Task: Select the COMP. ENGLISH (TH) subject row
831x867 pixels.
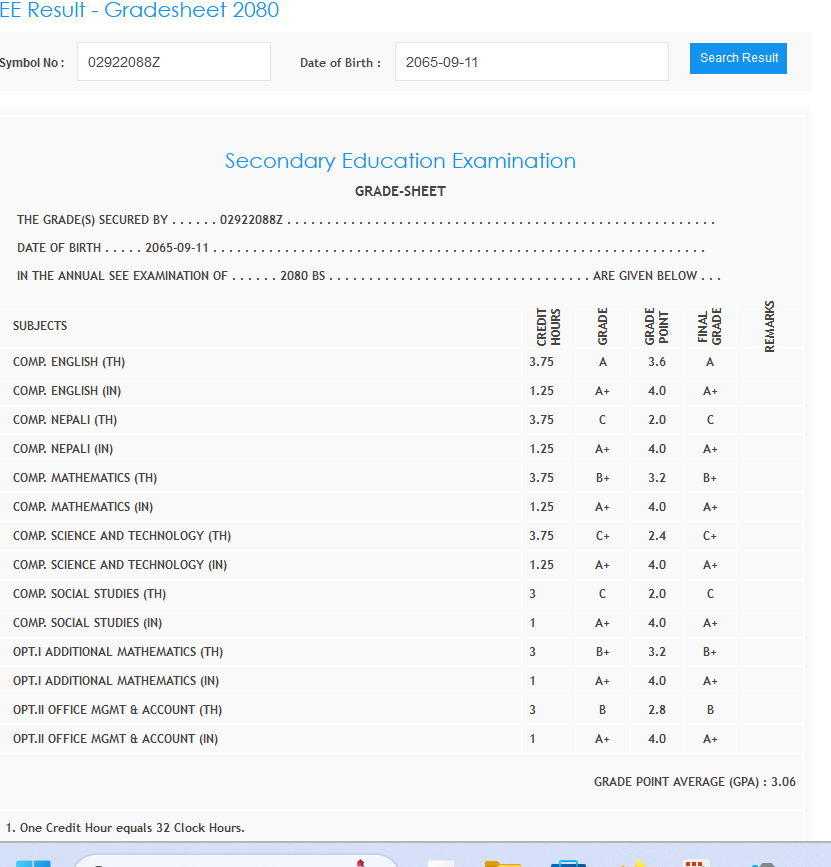Action: click(x=69, y=362)
